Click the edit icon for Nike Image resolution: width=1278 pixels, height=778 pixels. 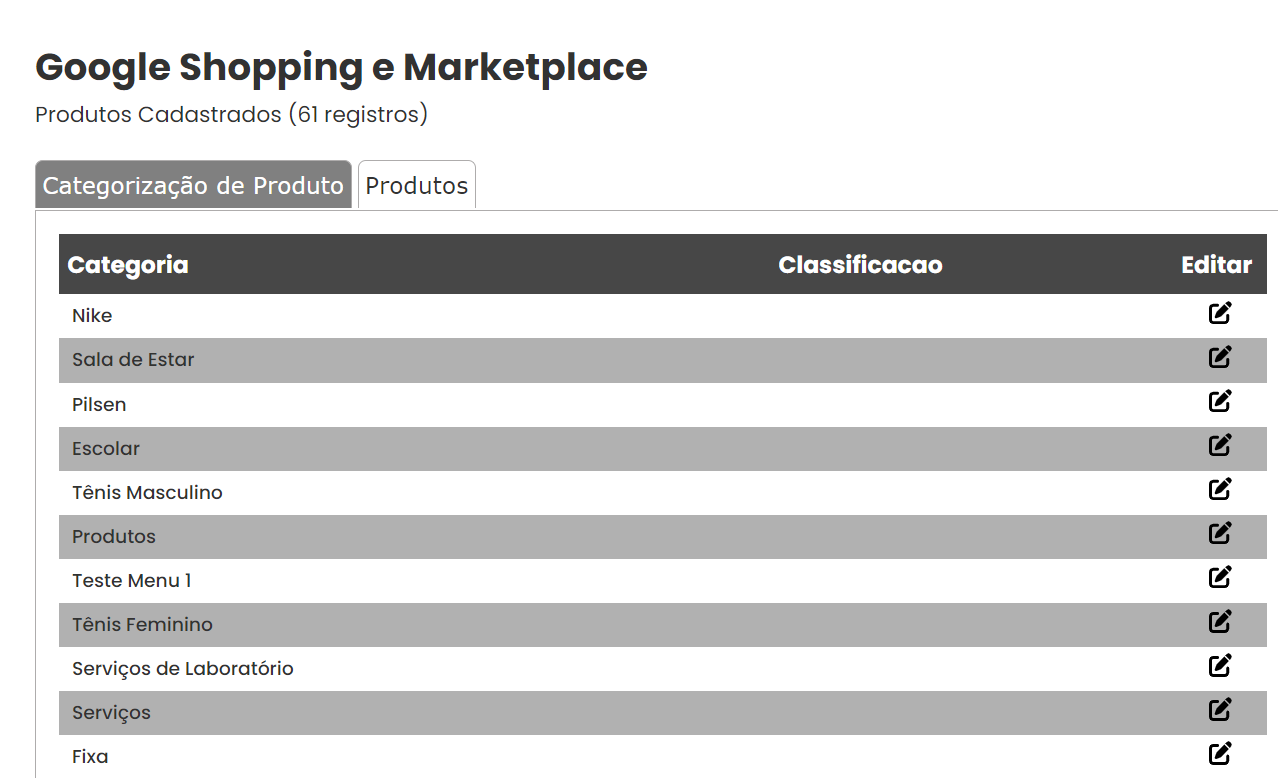point(1219,313)
